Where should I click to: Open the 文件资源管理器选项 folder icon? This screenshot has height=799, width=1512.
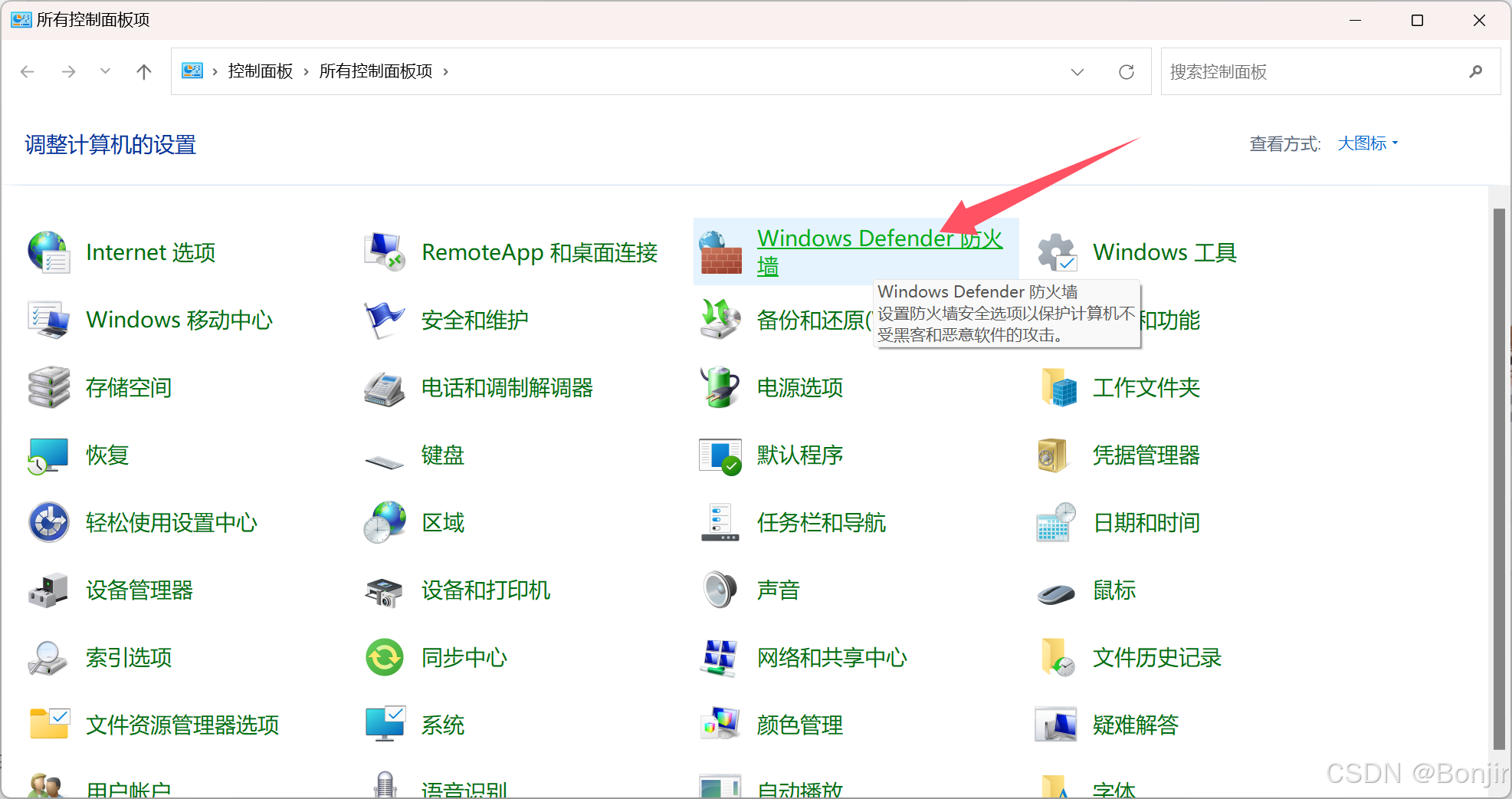point(49,725)
